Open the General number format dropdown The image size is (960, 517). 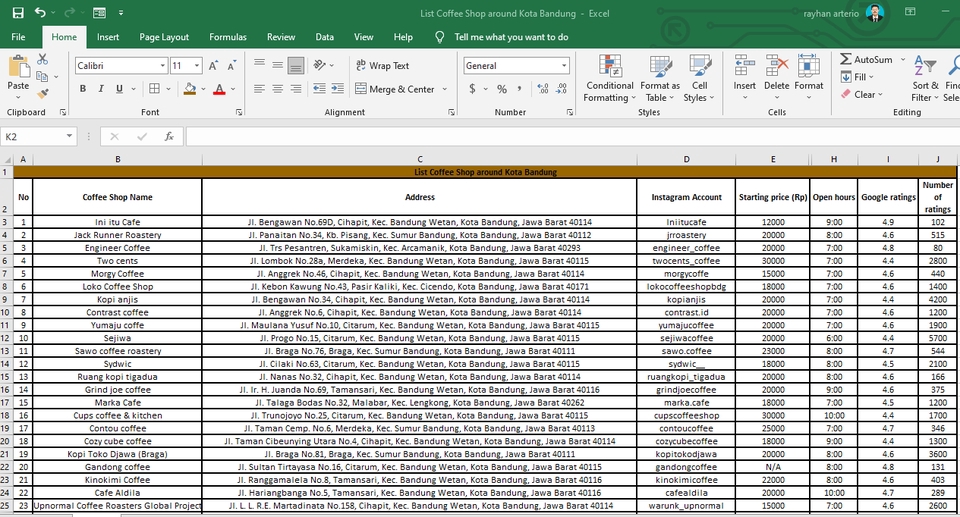pos(564,66)
